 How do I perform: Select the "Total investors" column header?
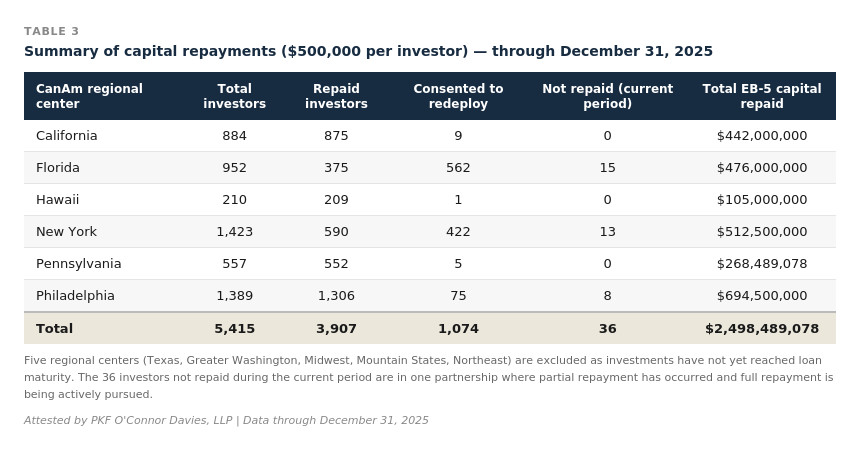(235, 96)
